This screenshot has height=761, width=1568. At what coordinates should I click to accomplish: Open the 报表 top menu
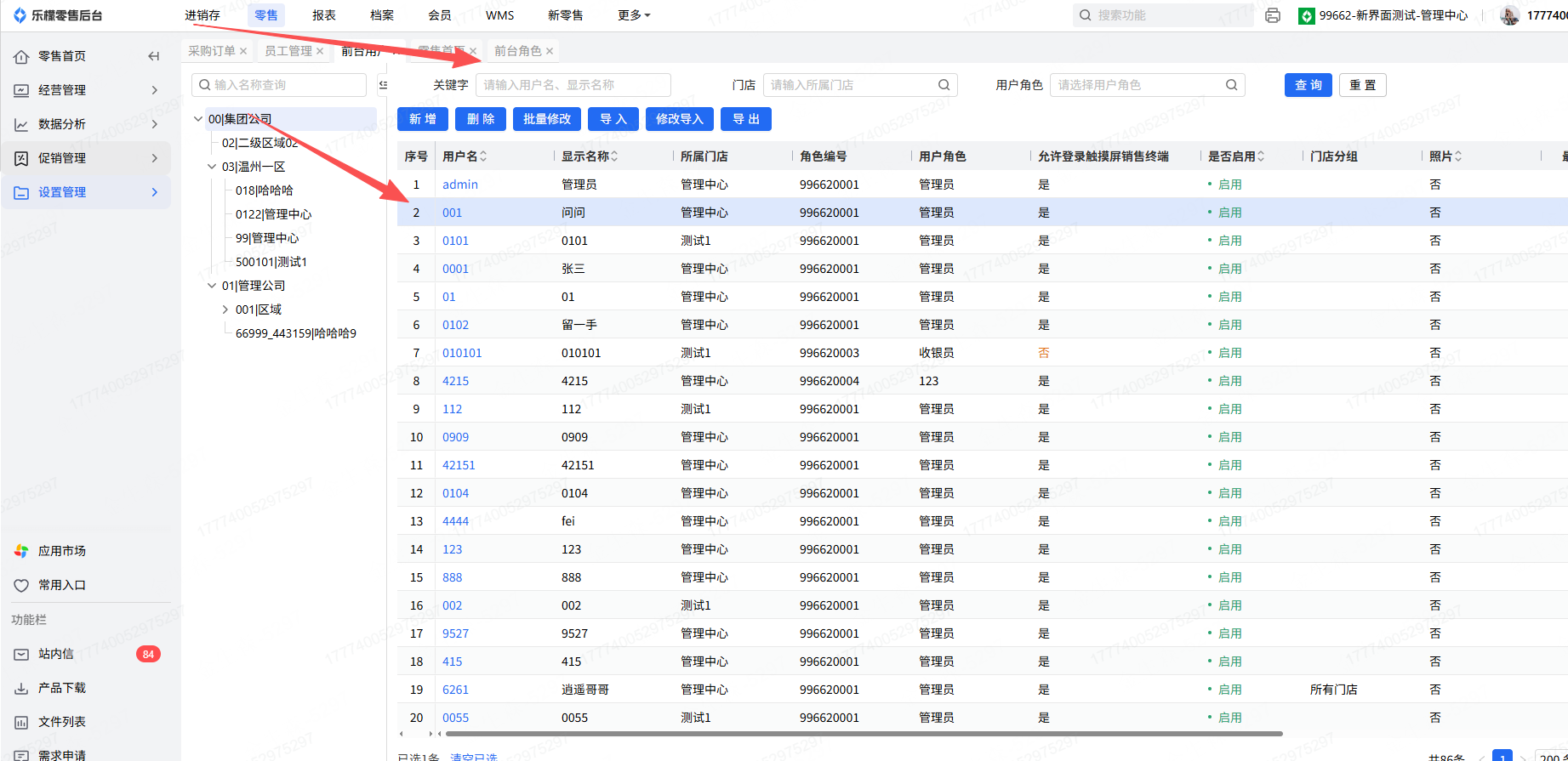[x=323, y=15]
